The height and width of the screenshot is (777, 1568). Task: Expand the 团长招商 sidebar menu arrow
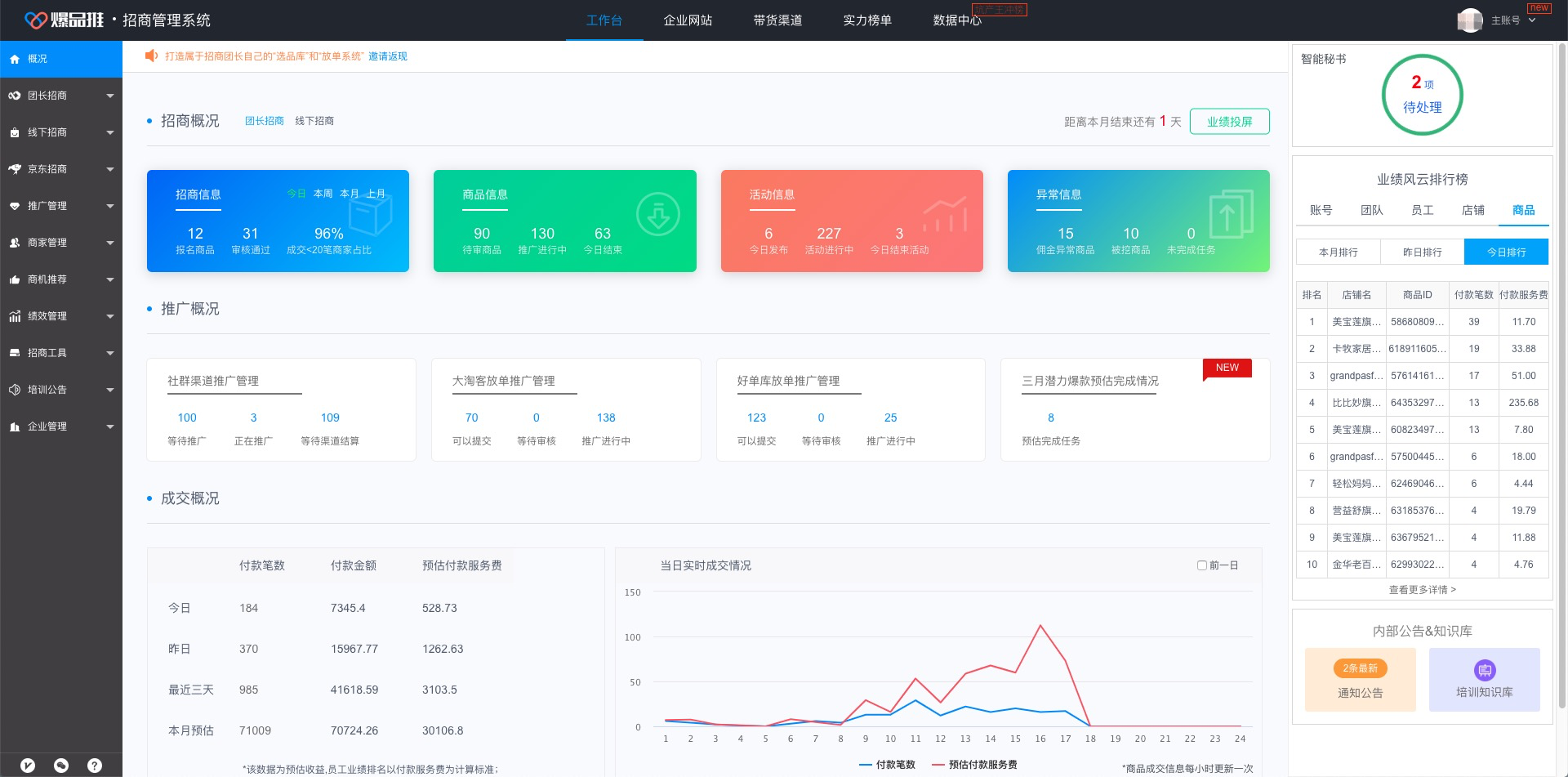coord(109,96)
